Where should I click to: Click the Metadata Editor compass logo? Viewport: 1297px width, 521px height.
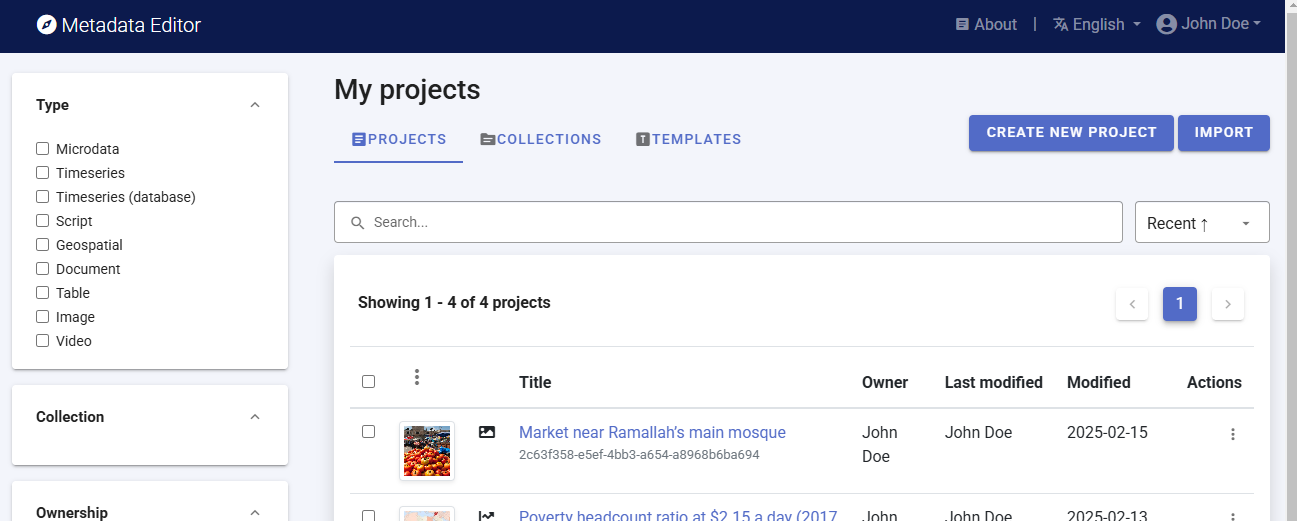pos(46,25)
